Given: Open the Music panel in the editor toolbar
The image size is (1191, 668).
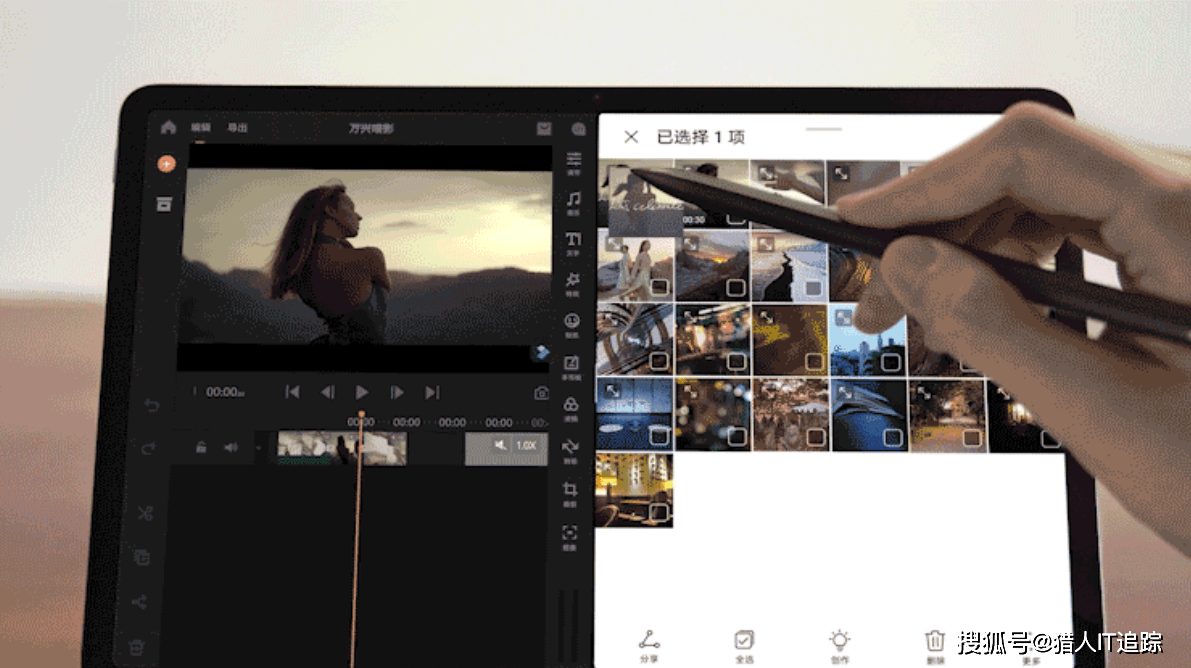Looking at the screenshot, I should pos(573,198).
